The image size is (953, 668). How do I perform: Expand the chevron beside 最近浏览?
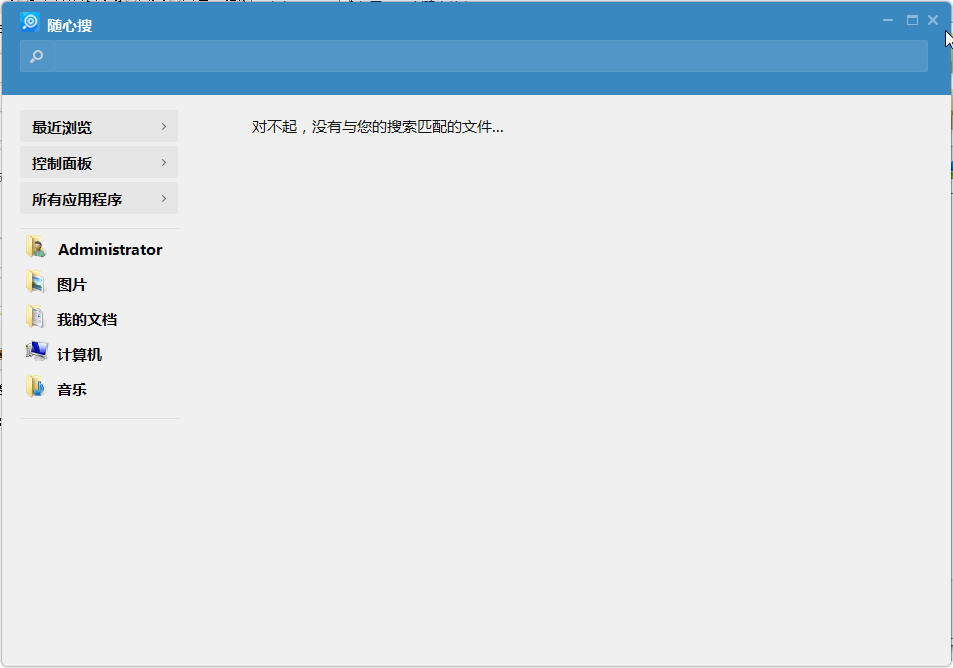click(x=163, y=126)
